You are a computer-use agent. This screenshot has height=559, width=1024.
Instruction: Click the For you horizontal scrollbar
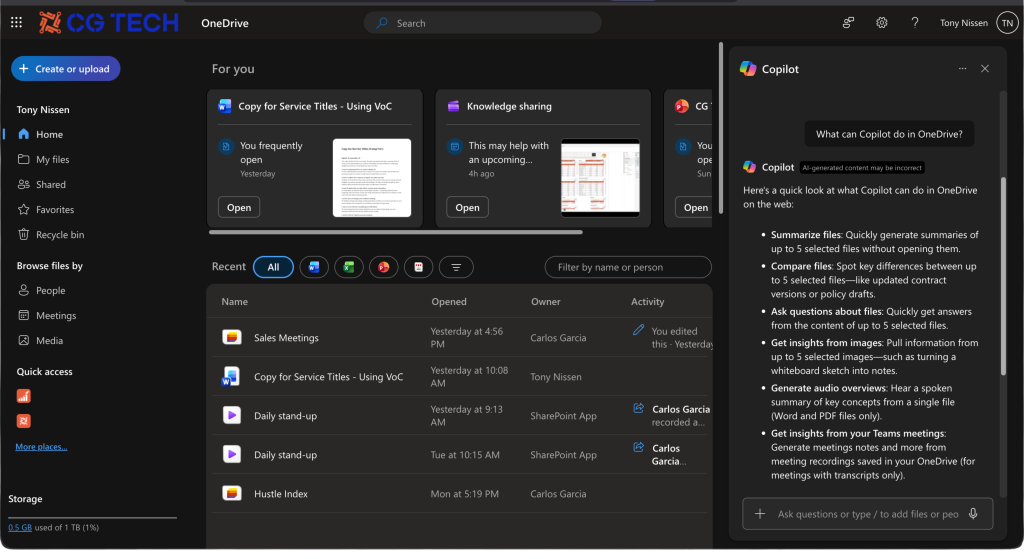395,232
